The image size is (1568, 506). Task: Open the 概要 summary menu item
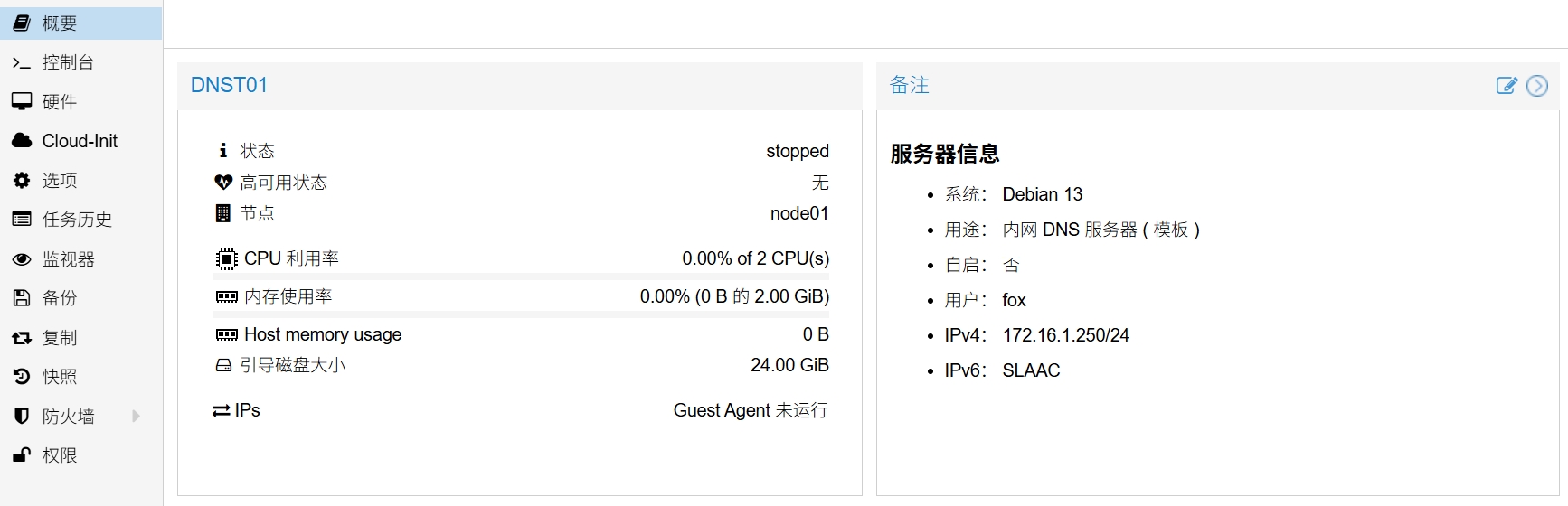(x=60, y=23)
